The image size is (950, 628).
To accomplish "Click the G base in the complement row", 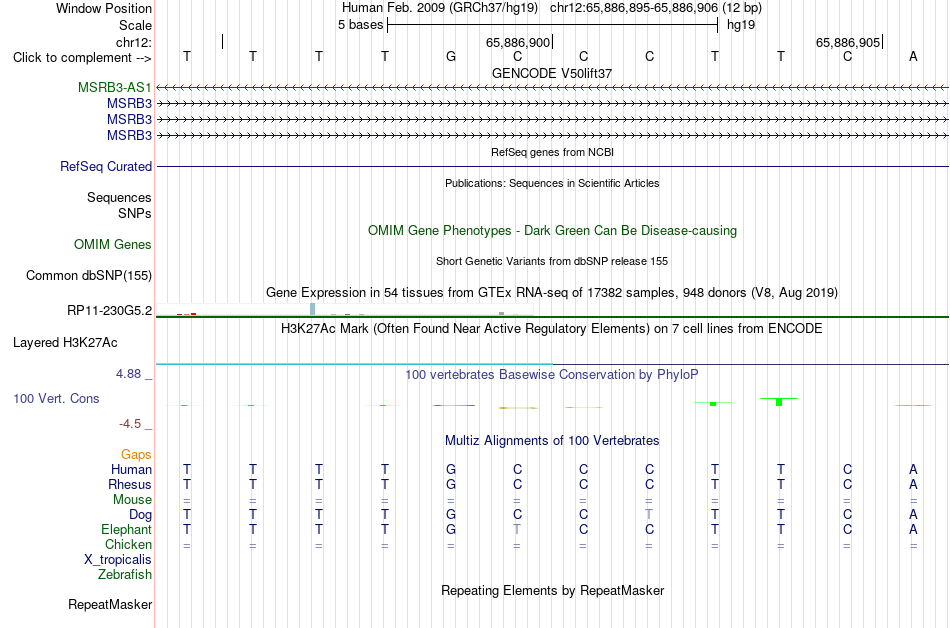I will (x=451, y=56).
